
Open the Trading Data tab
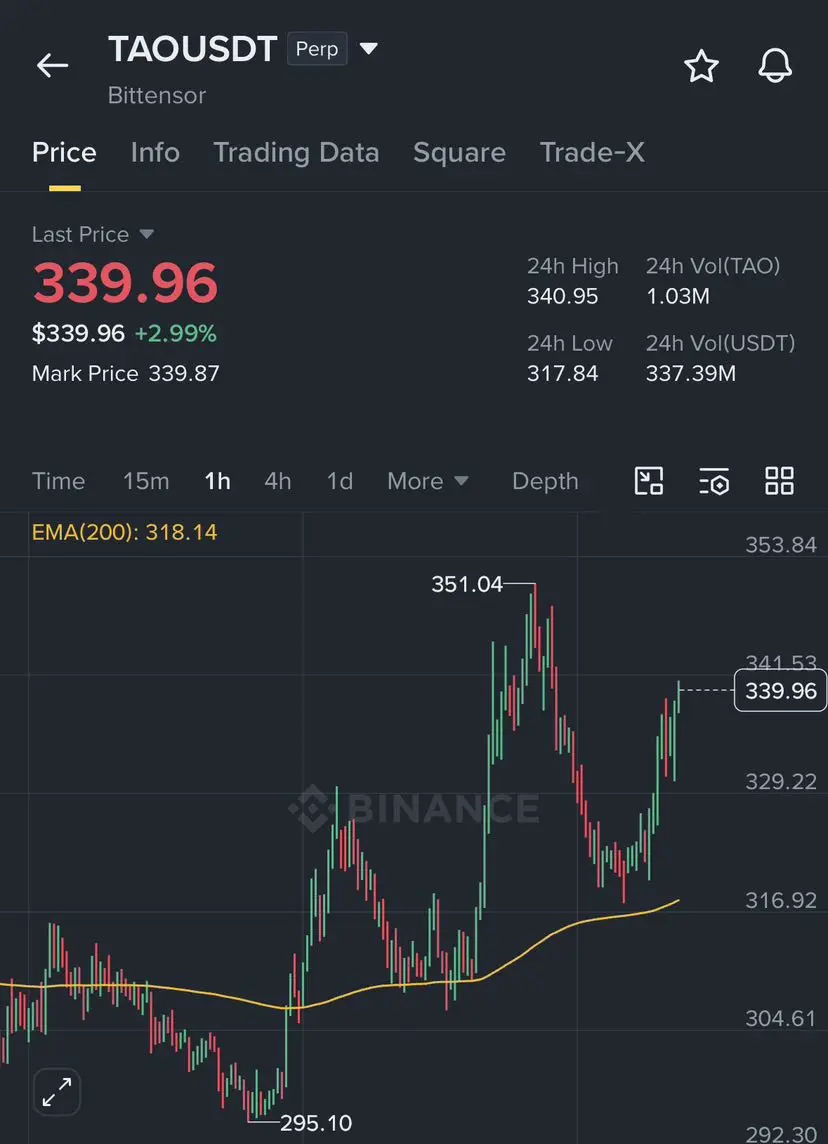(x=296, y=152)
